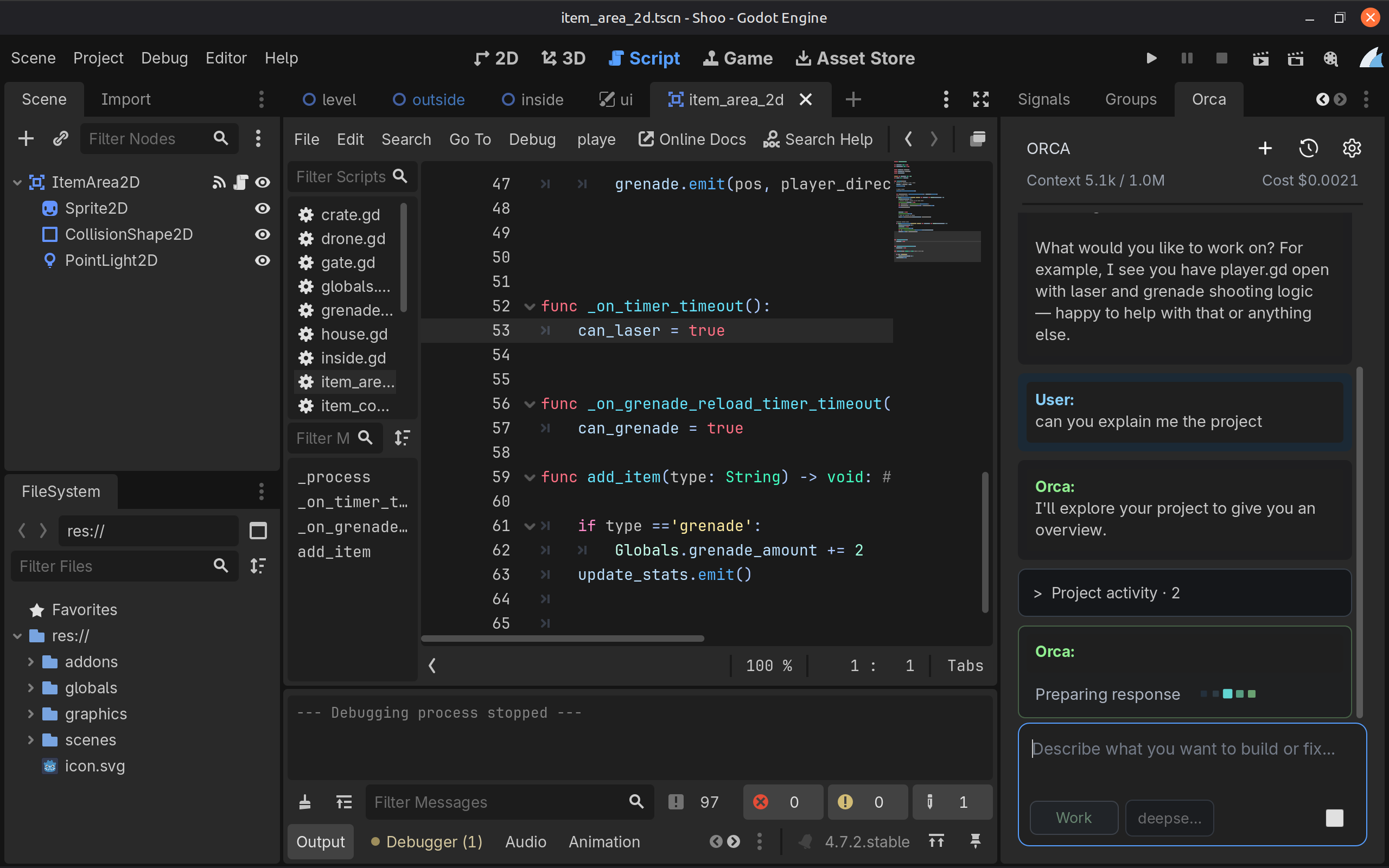Fold the add_item function at line 59

[529, 477]
